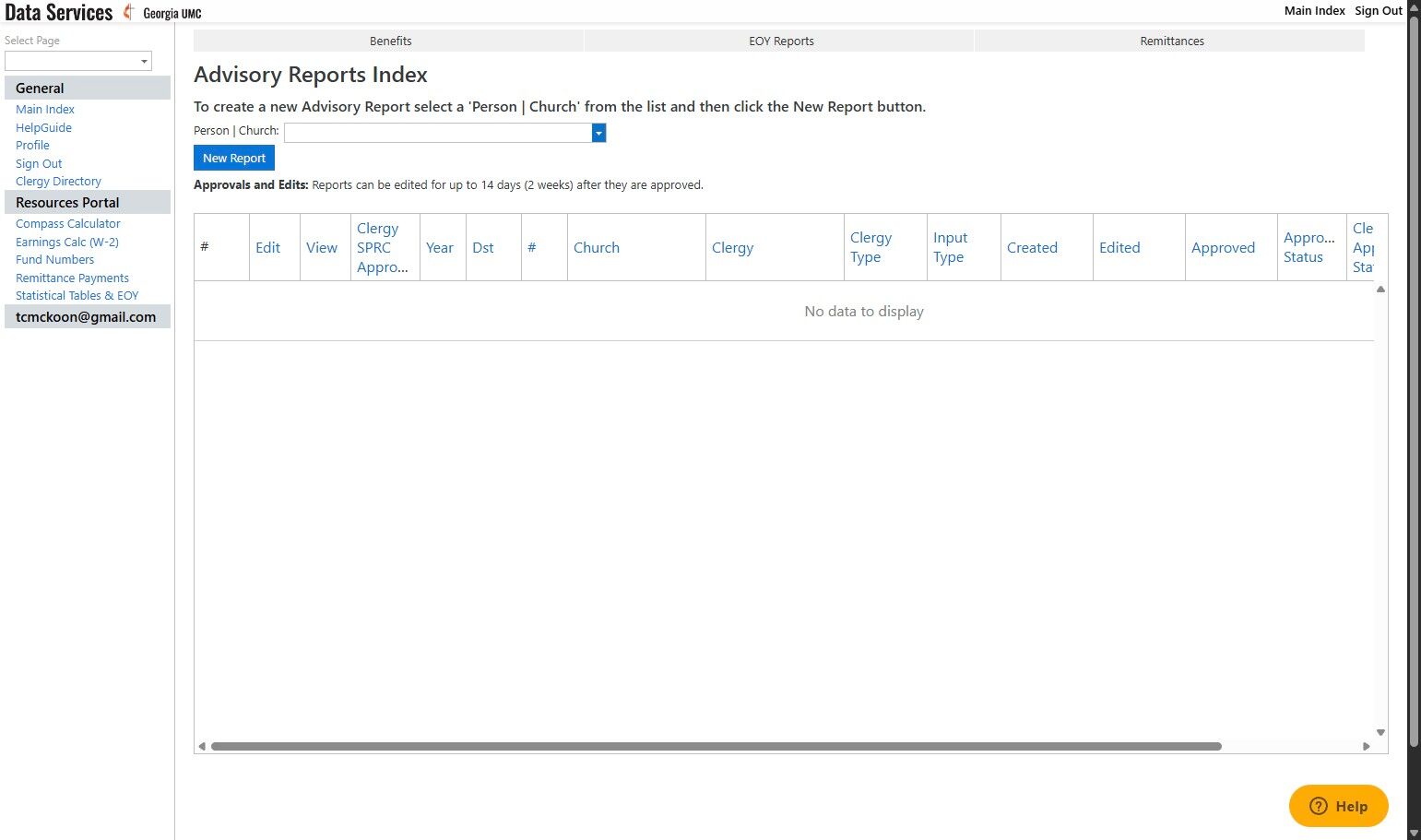Sort by Clergy SPRC Approval column header
Viewport: 1421px width, 840px height.
[383, 247]
